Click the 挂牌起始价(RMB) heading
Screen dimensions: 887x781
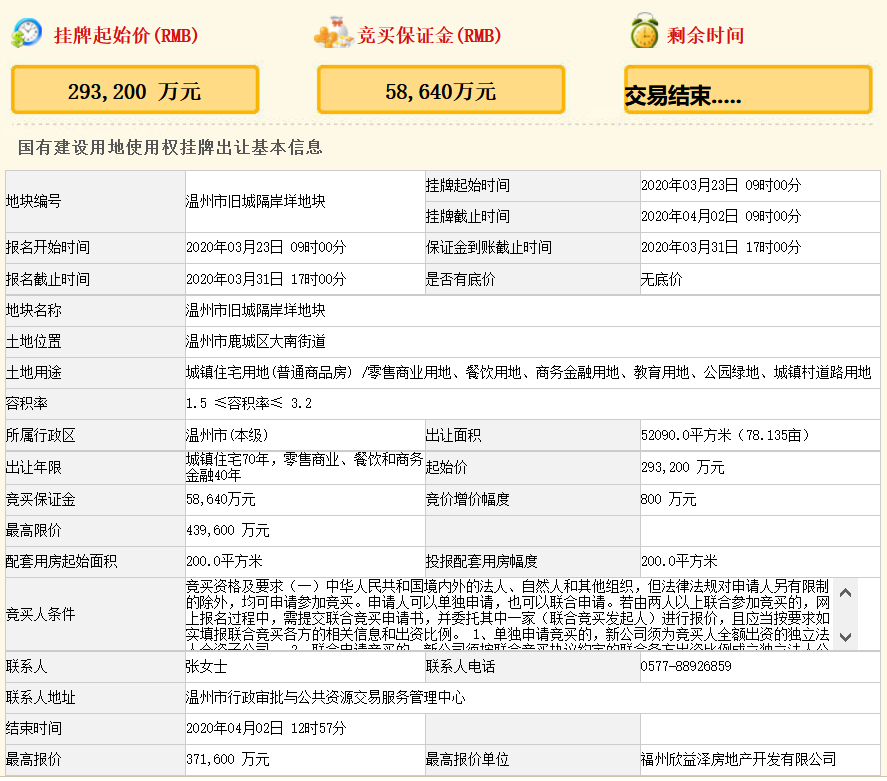tap(126, 35)
